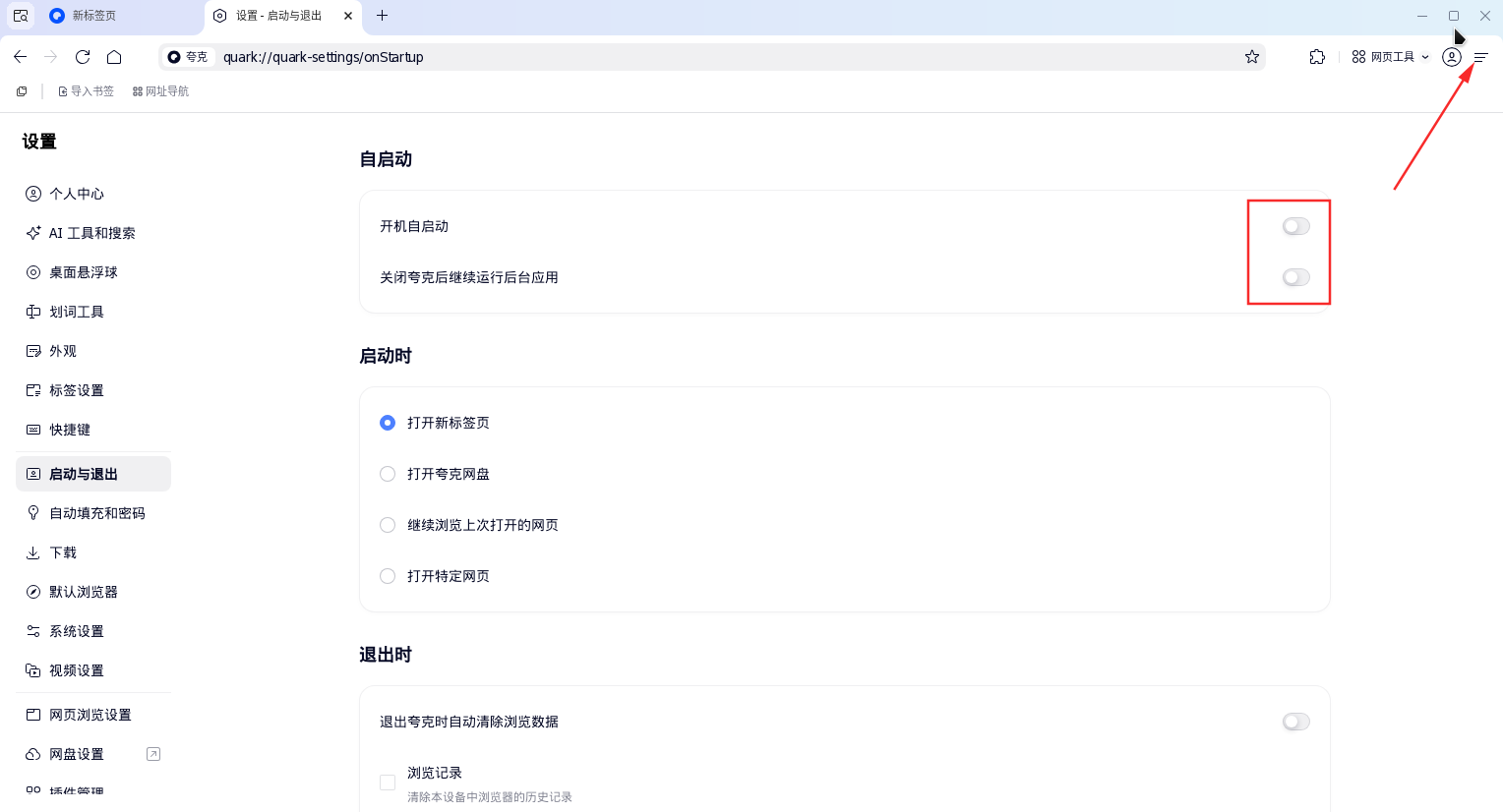The width and height of the screenshot is (1503, 812).
Task: Enable the 开机自启动 switch
Action: coord(1296,226)
